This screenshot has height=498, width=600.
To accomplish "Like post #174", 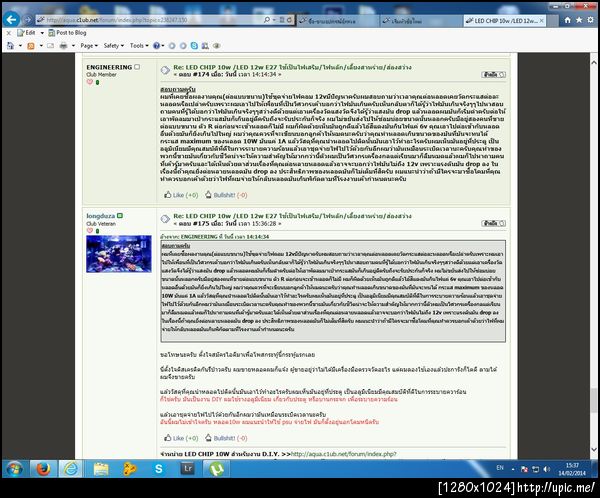I will click(181, 195).
